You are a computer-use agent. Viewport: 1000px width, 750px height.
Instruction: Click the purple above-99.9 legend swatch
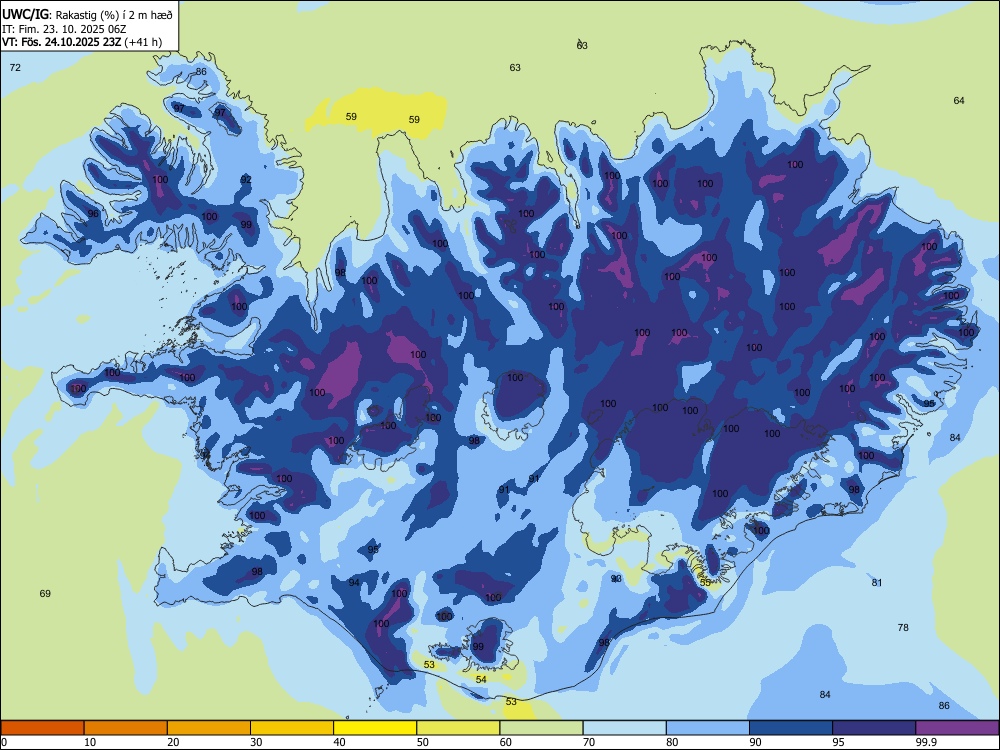point(957,728)
